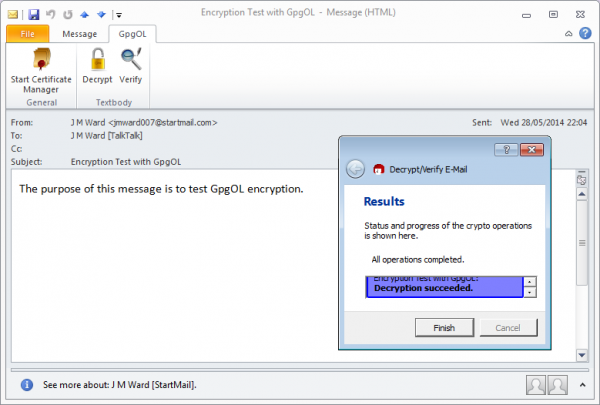
Task: Click the info icon in the people pane
Action: tap(27, 385)
